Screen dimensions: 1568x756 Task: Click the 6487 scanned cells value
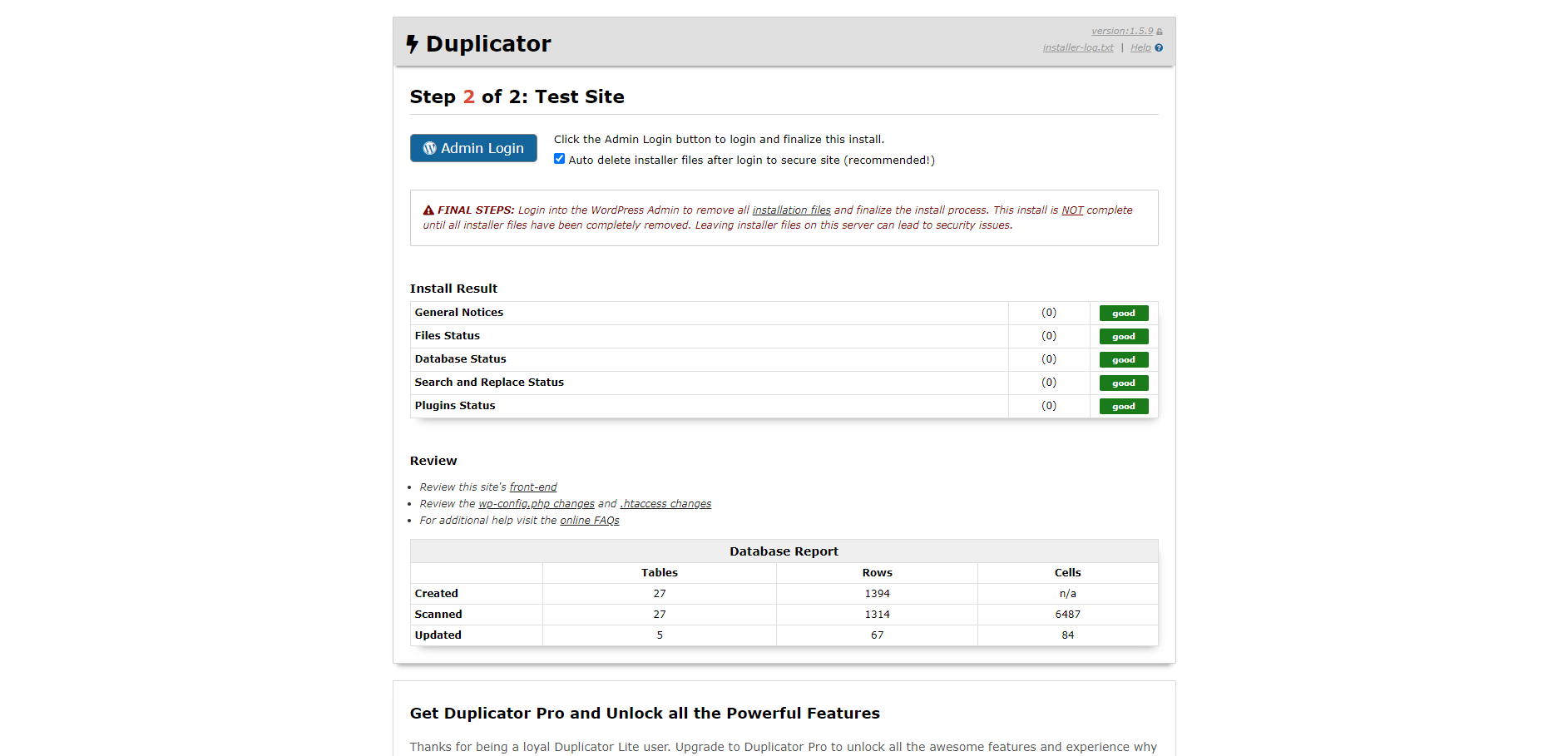pyautogui.click(x=1068, y=615)
